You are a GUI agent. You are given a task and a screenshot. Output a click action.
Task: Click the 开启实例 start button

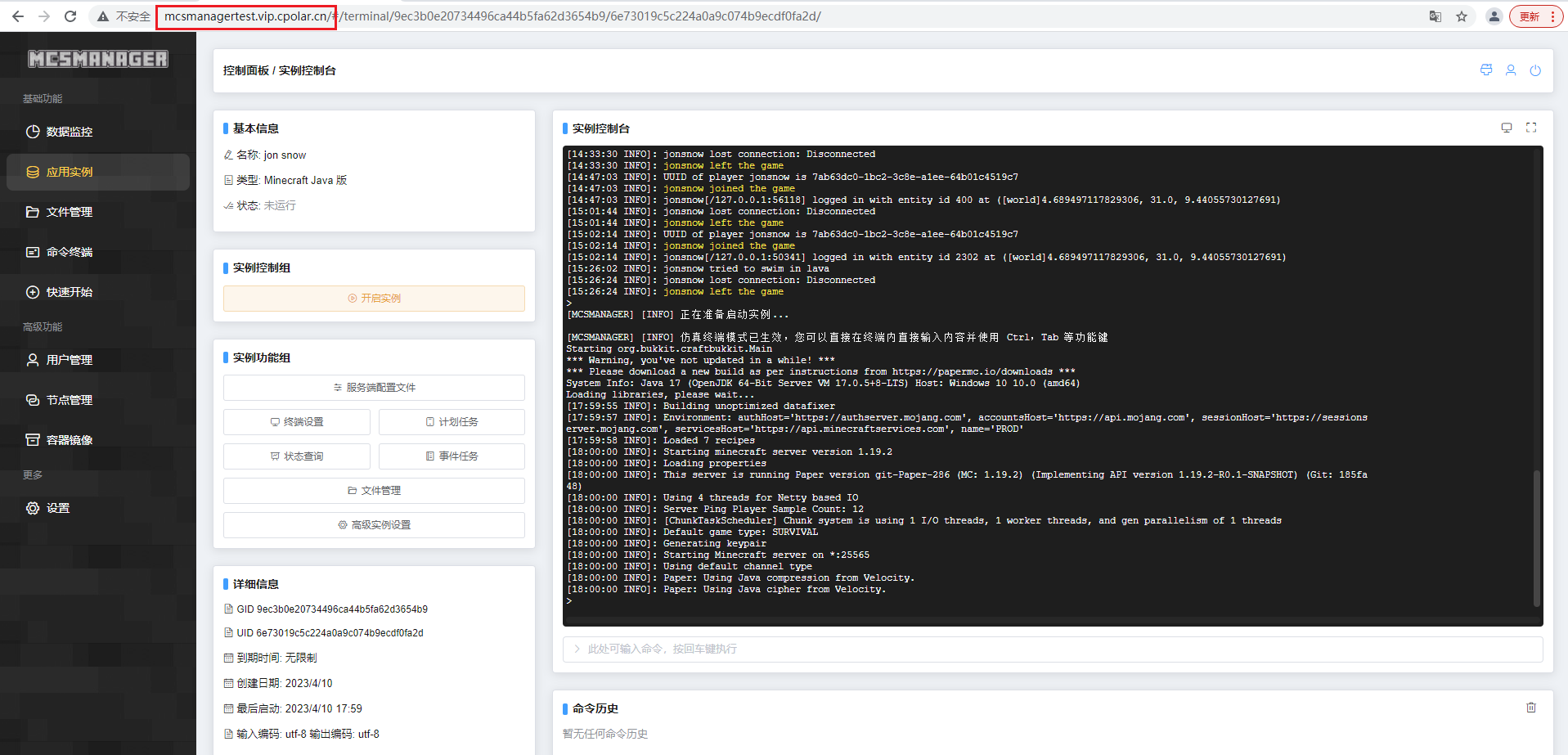coord(374,299)
